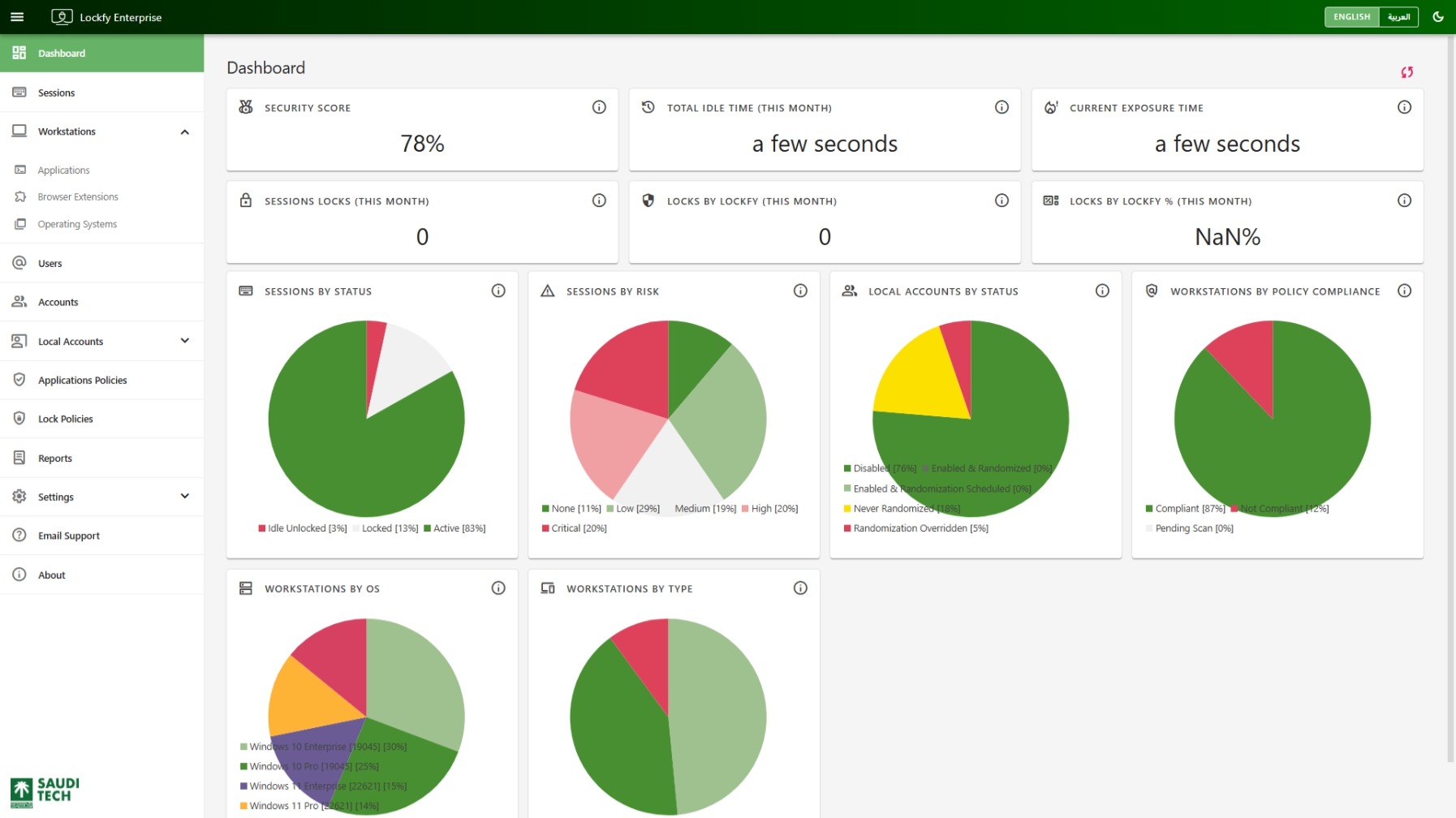Show info for Local Accounts by Status chart
Image resolution: width=1456 pixels, height=818 pixels.
(x=1102, y=291)
